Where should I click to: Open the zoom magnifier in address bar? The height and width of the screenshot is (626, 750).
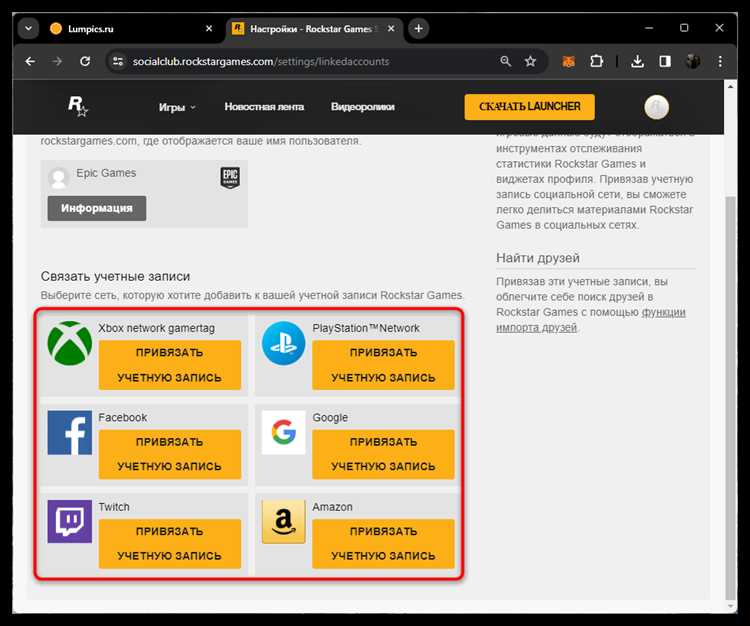click(x=506, y=61)
